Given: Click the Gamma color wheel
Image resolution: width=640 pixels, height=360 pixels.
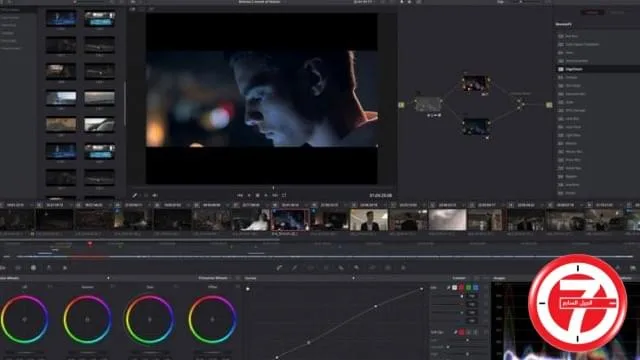Looking at the screenshot, I should click(x=87, y=319).
